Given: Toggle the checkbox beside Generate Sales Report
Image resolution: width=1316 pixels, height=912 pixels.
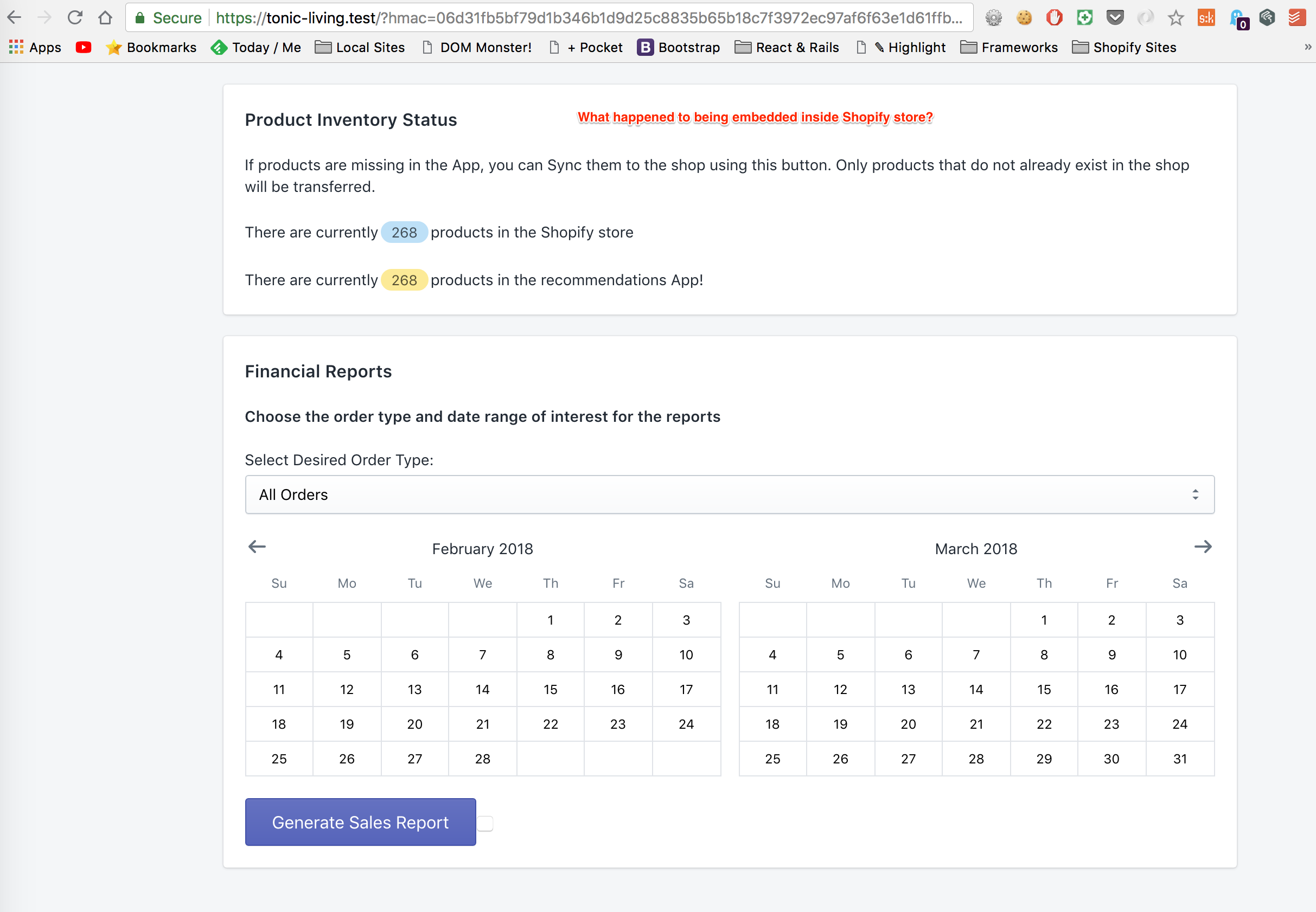Looking at the screenshot, I should 485,823.
